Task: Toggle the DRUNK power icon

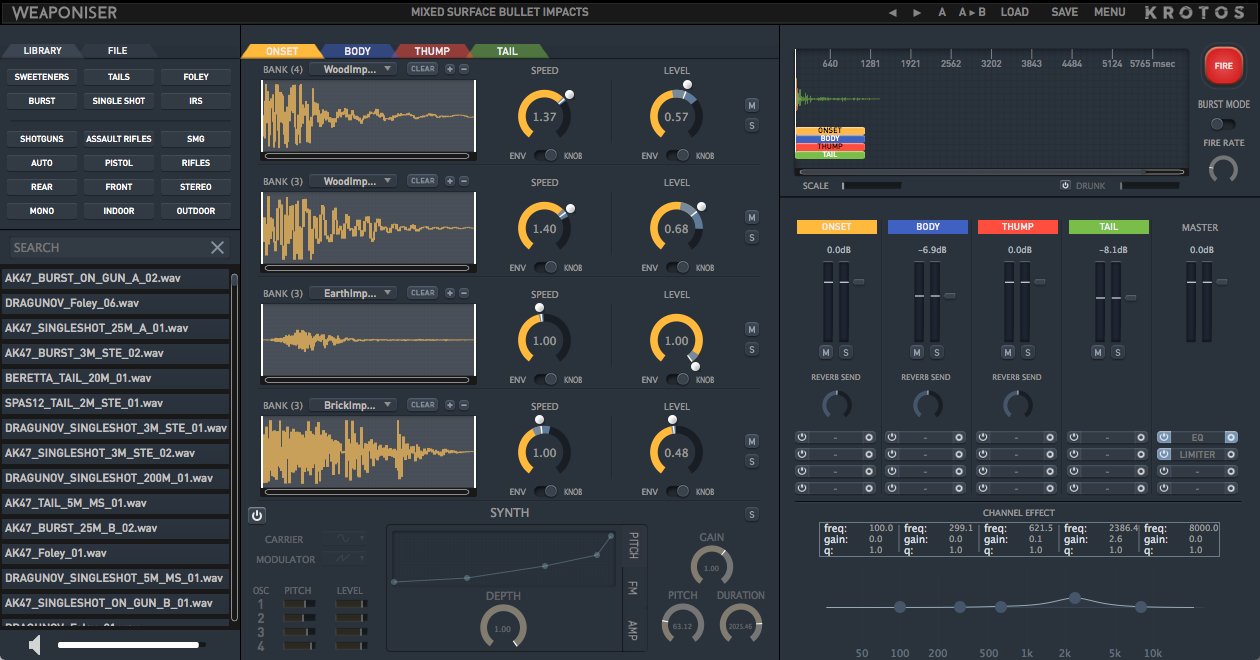Action: coord(1066,185)
